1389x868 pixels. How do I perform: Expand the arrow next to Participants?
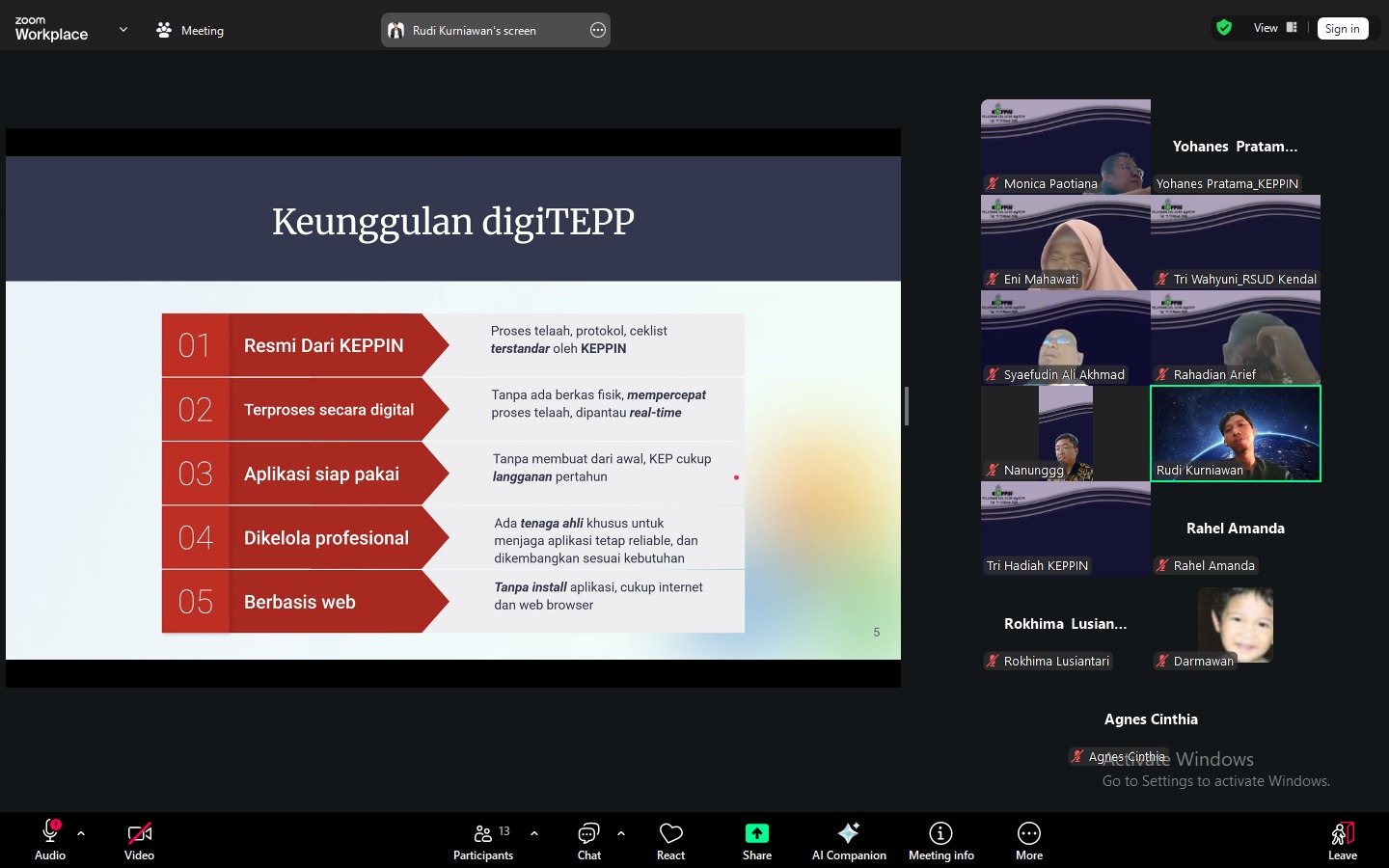[534, 833]
